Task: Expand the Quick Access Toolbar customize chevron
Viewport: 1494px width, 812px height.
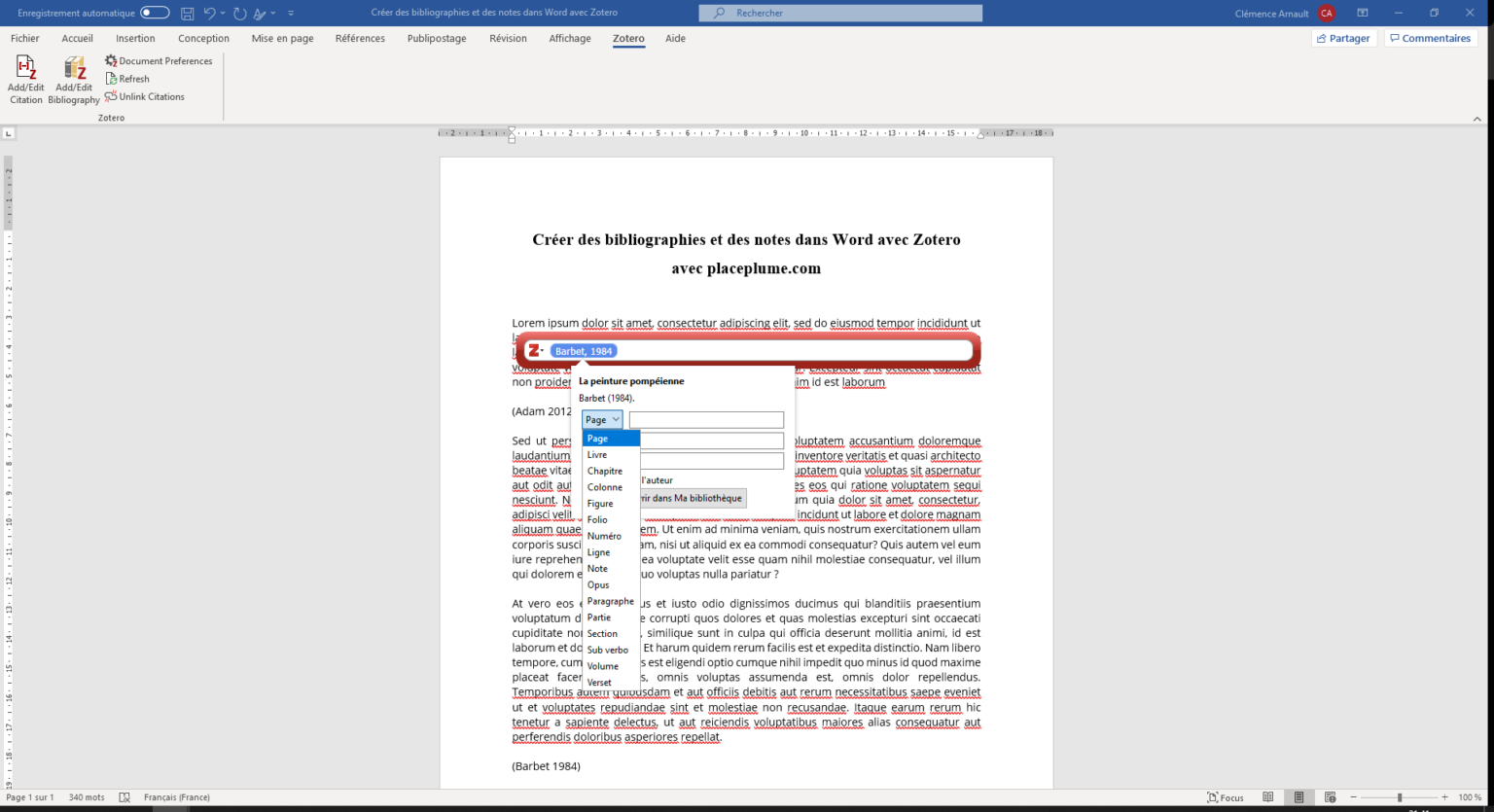Action: (290, 13)
